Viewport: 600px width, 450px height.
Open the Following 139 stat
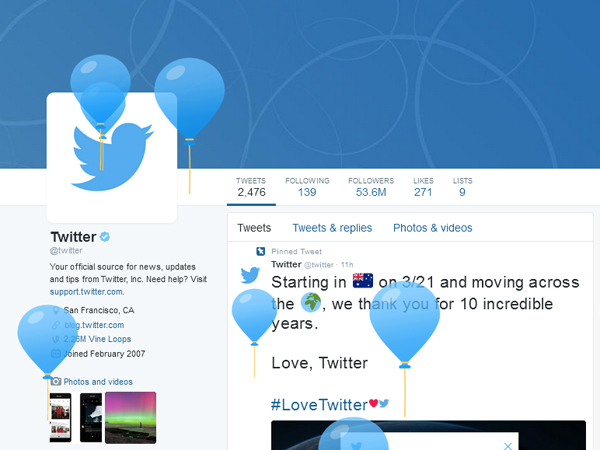pos(307,187)
